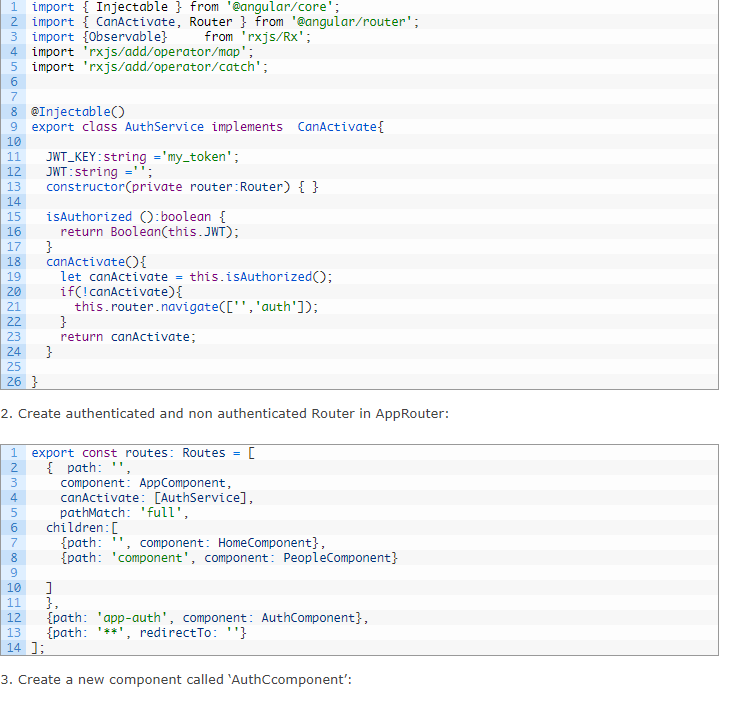Click the paragraph '3. Create a new component called AuthCcomponent'
Screen dimensions: 729x704
(177, 680)
